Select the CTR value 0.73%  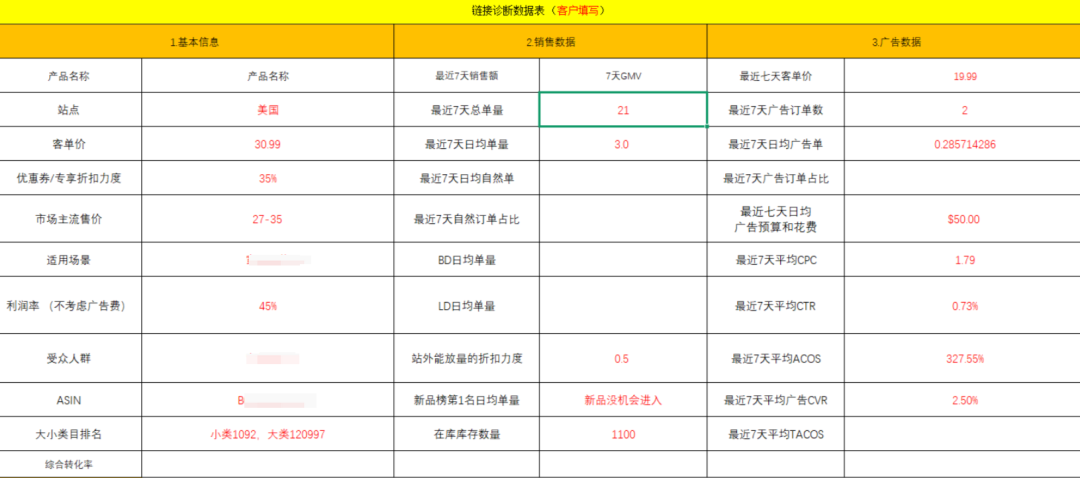coord(964,306)
